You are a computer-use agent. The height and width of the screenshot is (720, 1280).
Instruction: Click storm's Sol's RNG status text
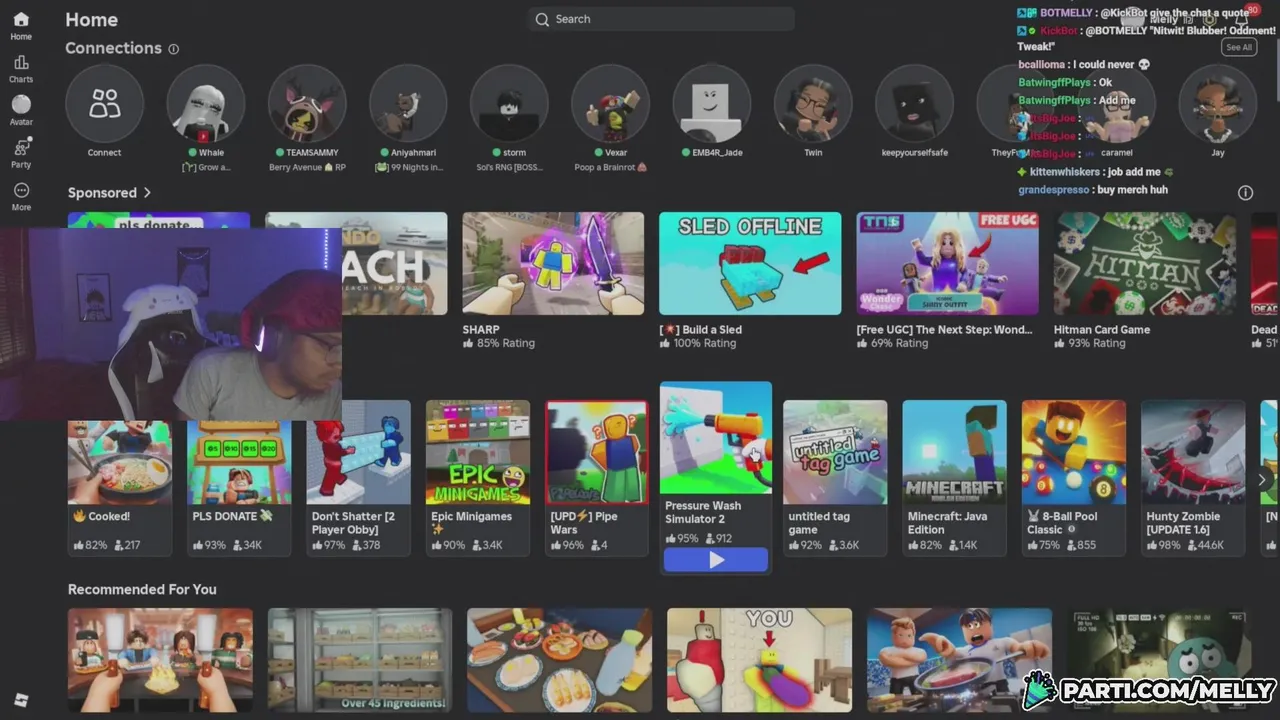coord(509,167)
